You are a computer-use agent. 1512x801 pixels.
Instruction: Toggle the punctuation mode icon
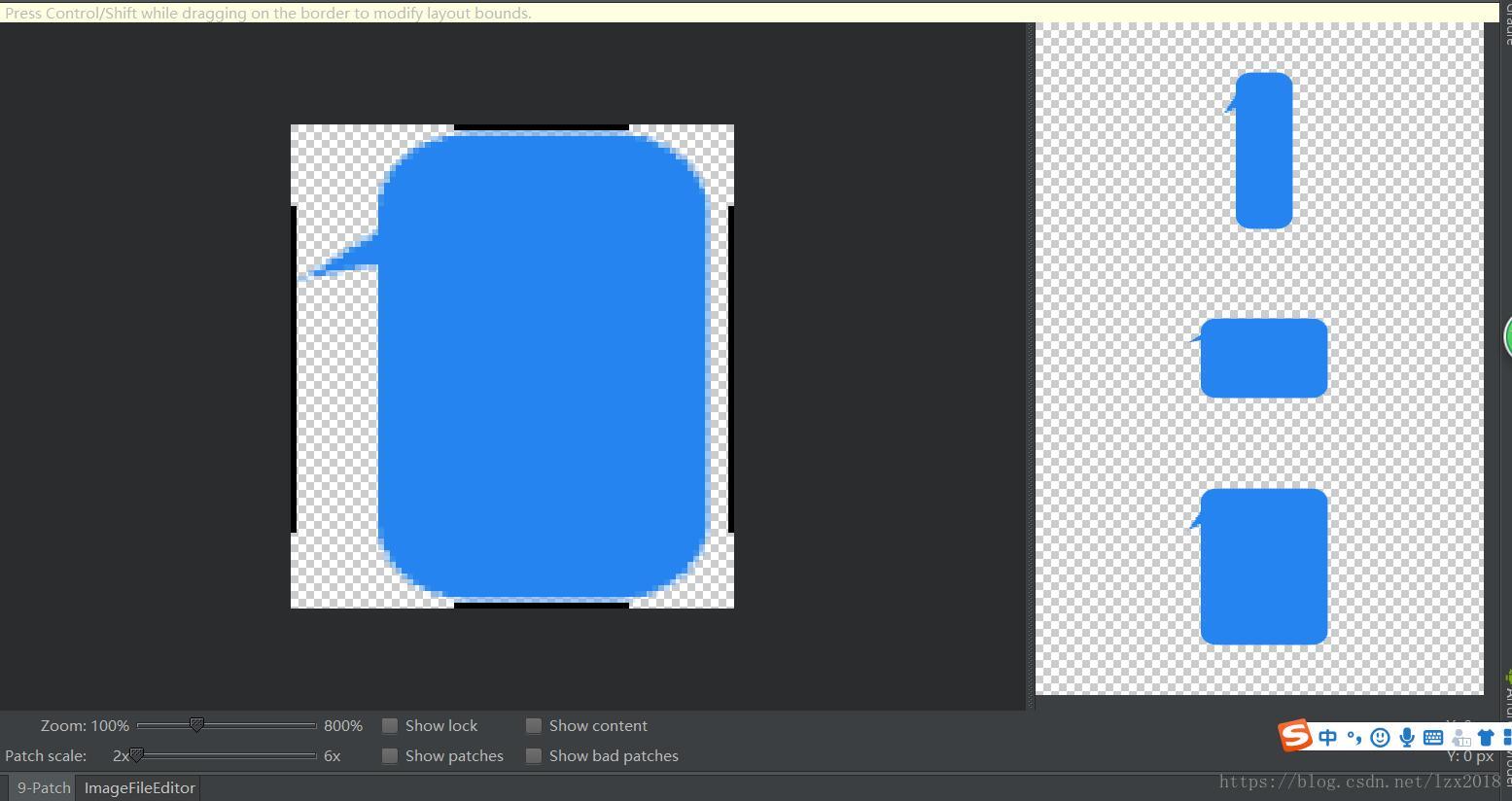point(1354,738)
